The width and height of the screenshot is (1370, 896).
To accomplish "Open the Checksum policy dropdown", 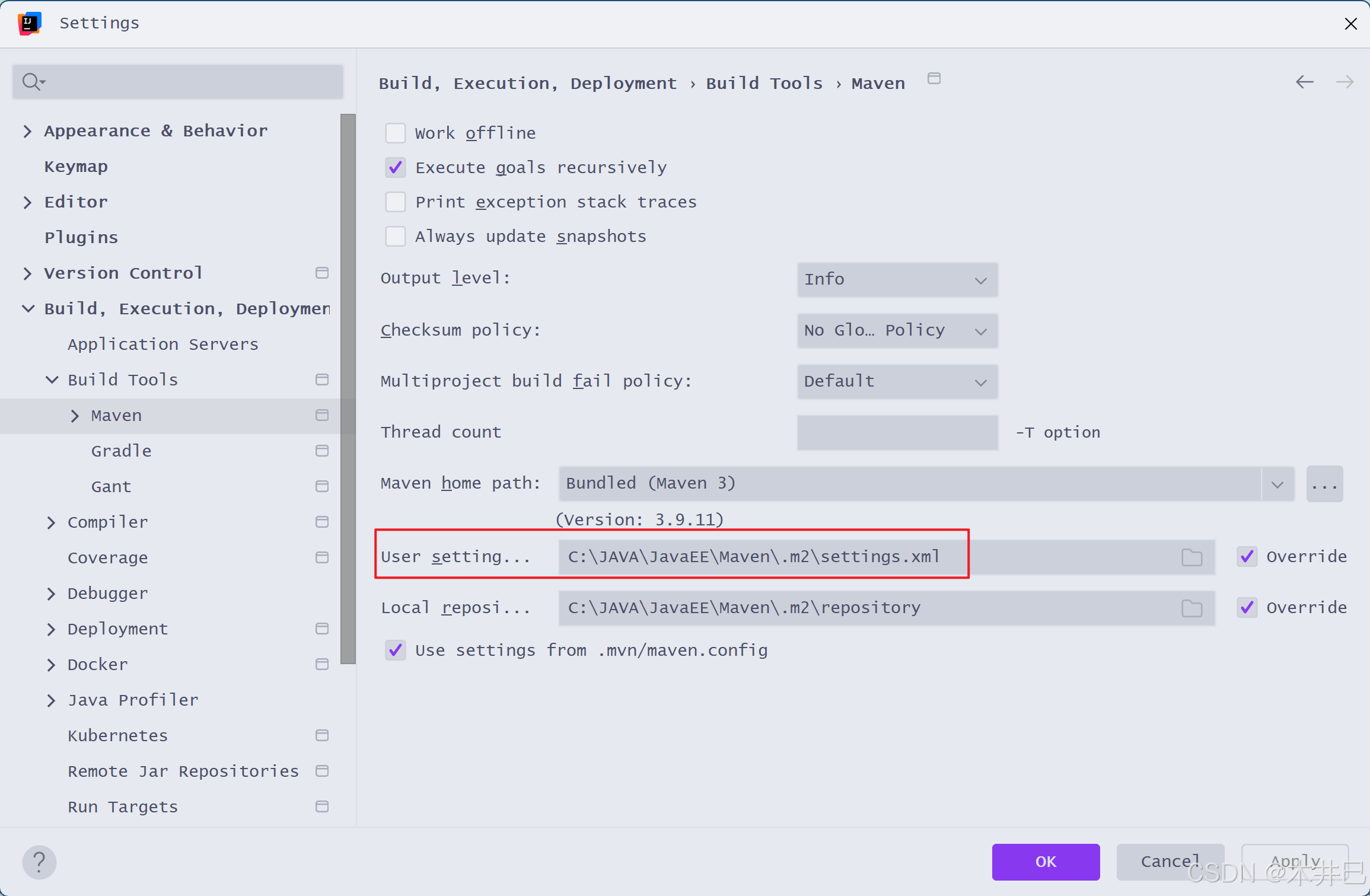I will [x=897, y=330].
